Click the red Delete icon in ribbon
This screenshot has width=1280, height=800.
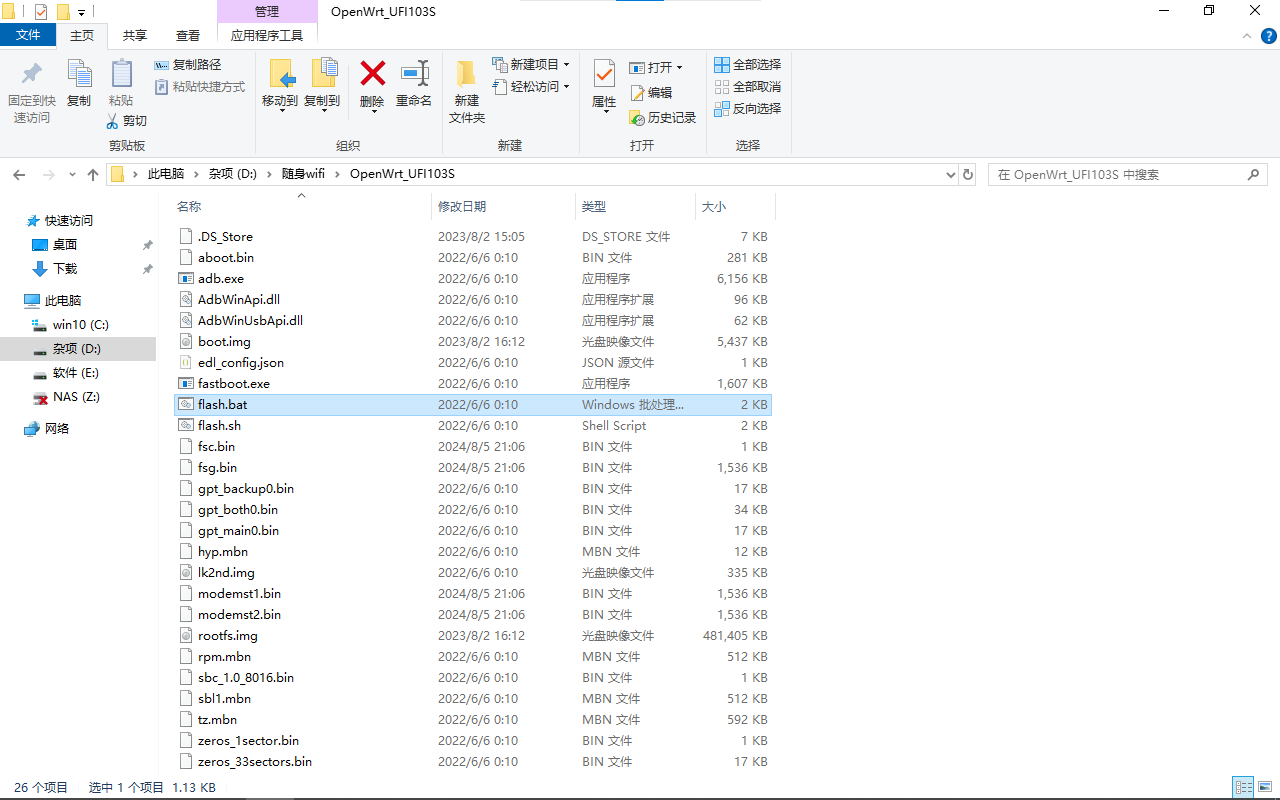(x=372, y=75)
